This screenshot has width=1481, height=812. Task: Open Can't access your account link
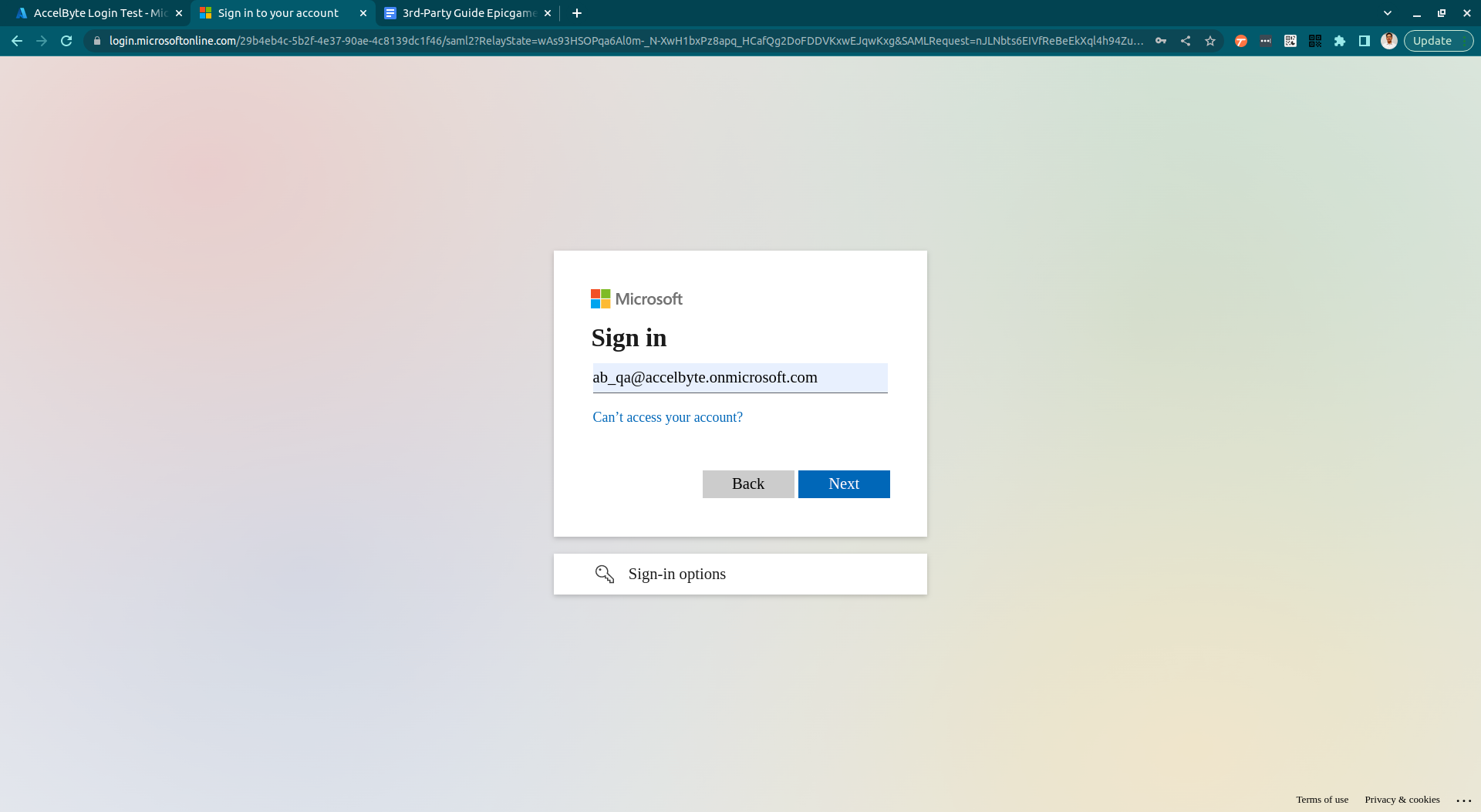667,417
